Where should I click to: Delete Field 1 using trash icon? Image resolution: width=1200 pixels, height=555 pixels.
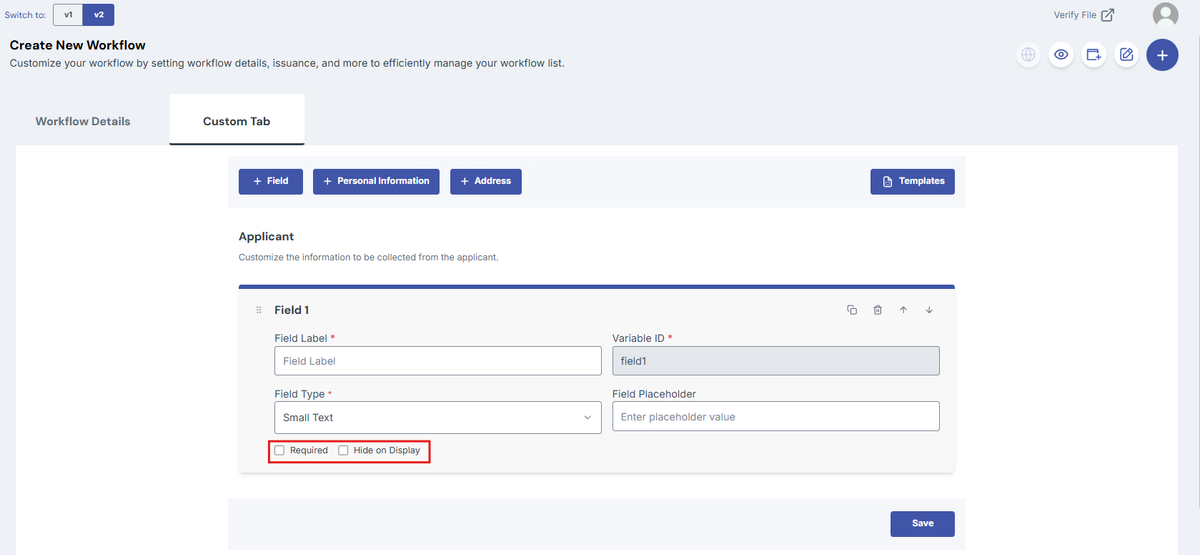tap(878, 310)
